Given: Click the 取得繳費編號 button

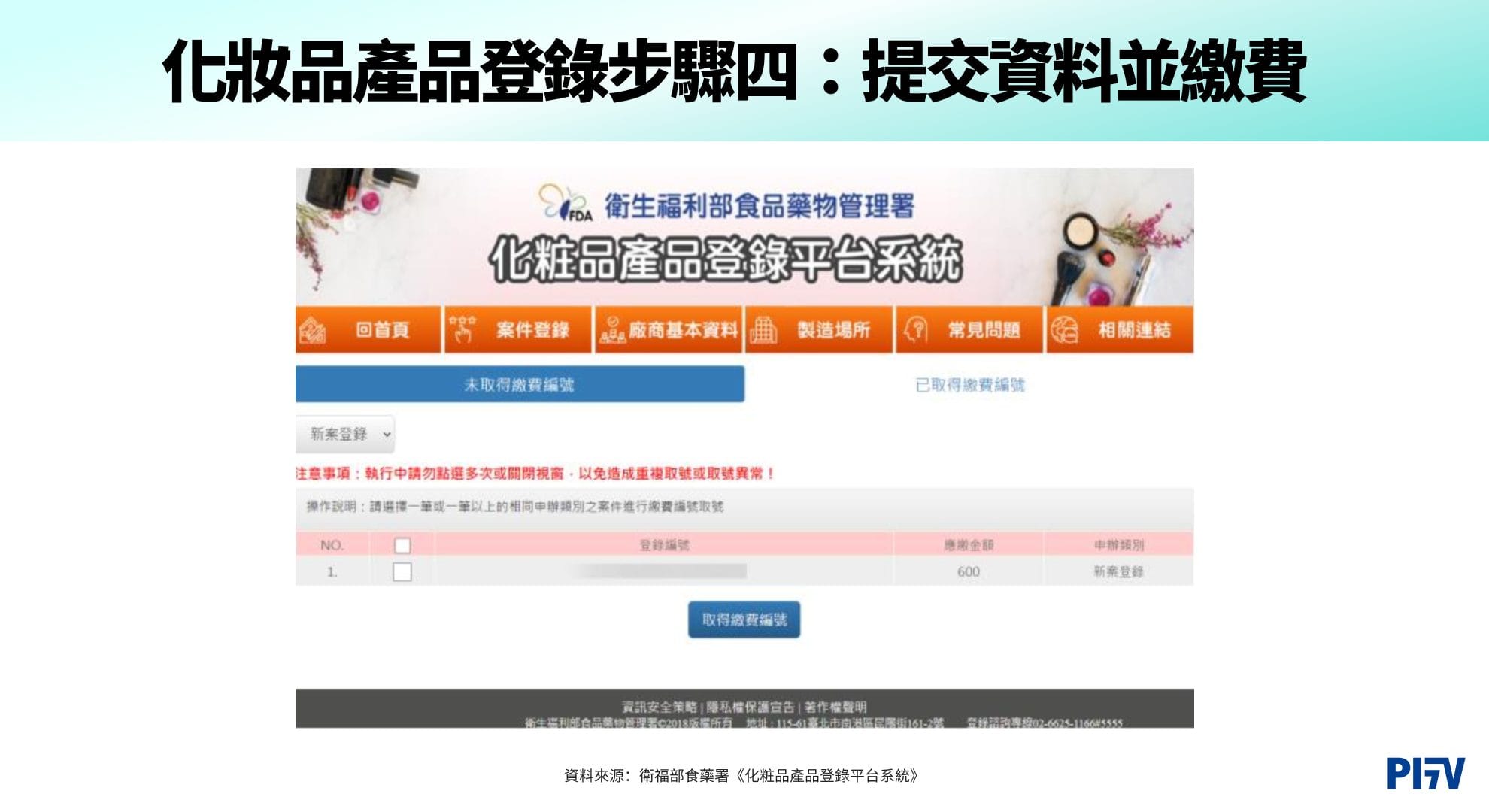Looking at the screenshot, I should [x=743, y=620].
